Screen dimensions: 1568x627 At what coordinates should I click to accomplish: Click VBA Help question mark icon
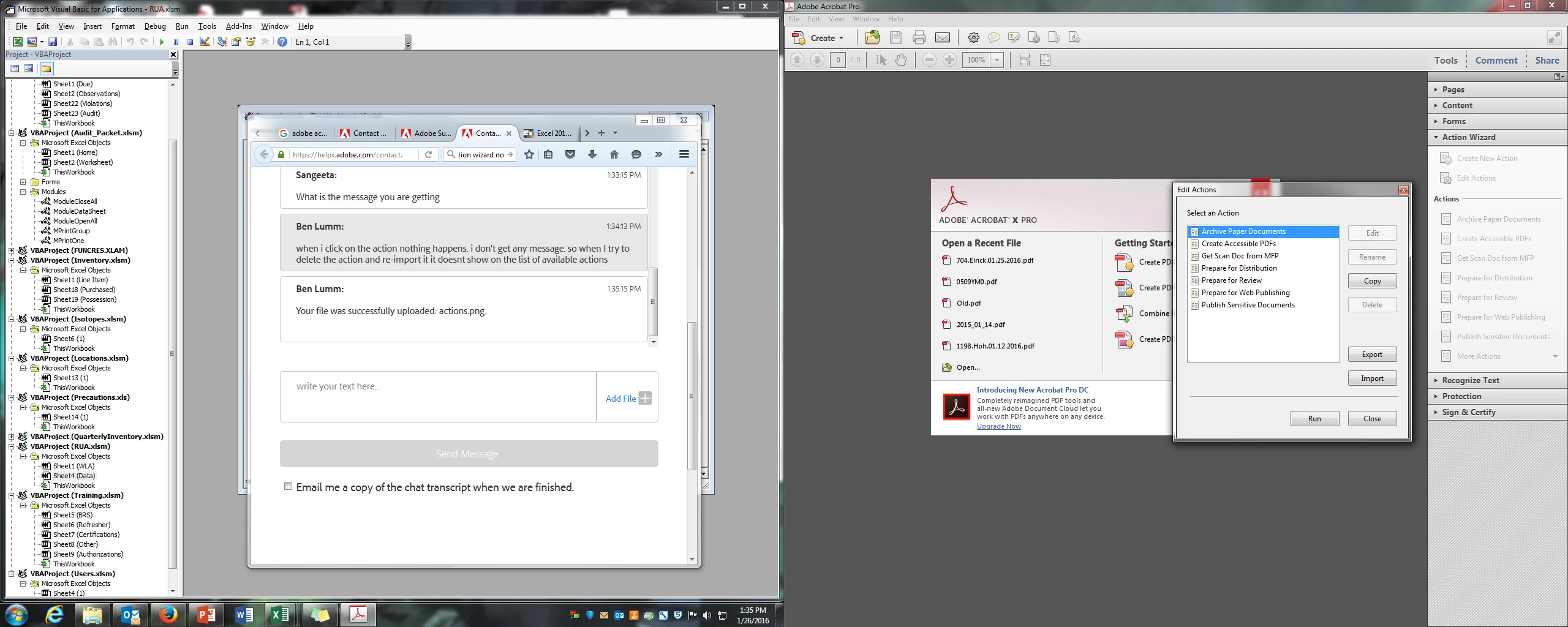282,42
